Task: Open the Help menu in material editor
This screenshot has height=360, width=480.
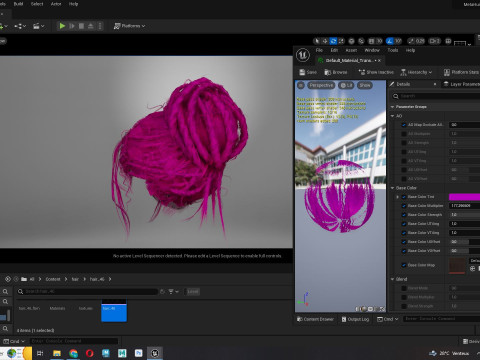Action: coord(410,50)
